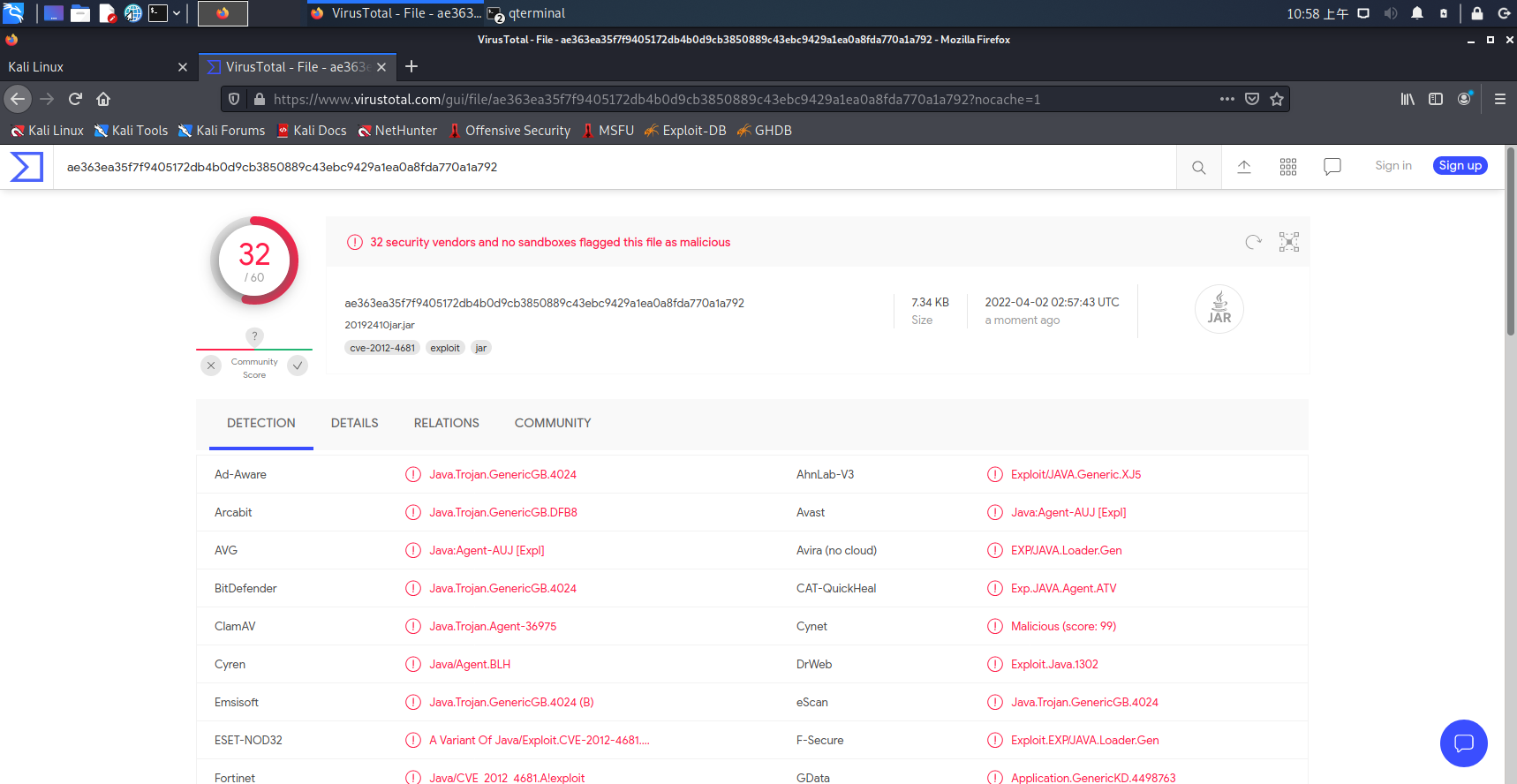This screenshot has height=784, width=1517.
Task: Open the Kali Tools bookmark
Action: (131, 131)
